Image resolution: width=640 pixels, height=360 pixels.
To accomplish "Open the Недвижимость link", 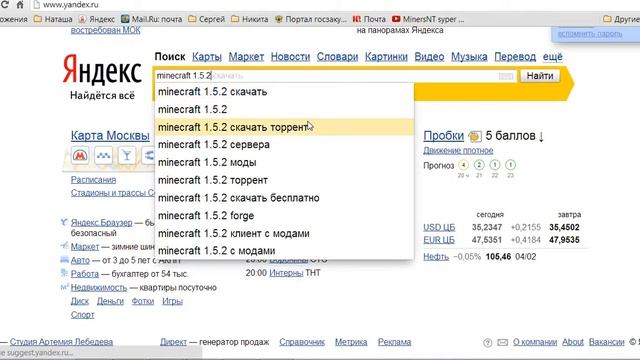I will pos(99,288).
